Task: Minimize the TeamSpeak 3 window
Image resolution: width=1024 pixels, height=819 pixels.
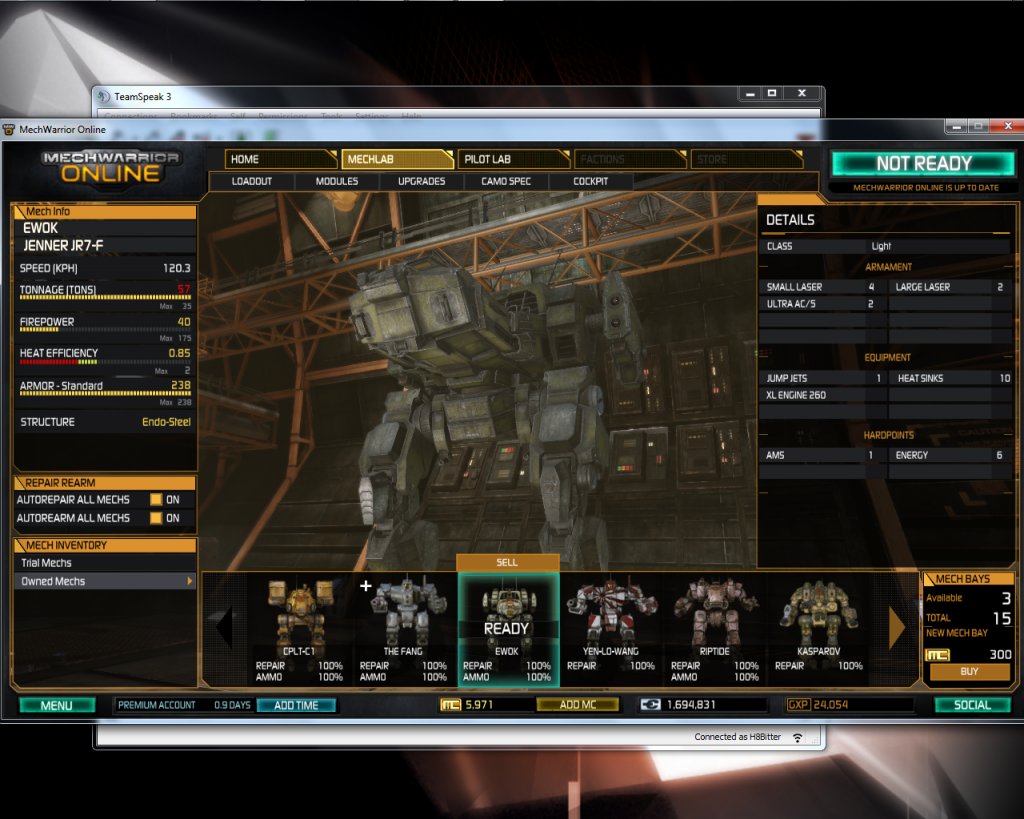Action: tap(750, 93)
